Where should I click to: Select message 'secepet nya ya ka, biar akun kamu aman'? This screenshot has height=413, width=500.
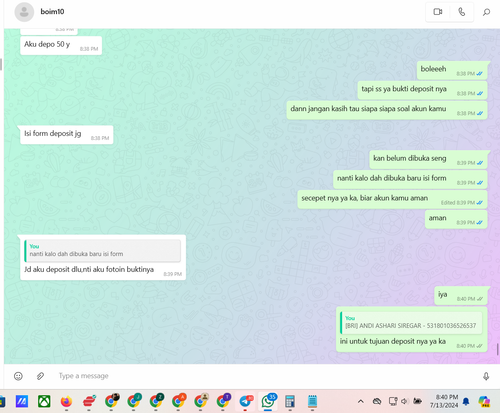[392, 199]
